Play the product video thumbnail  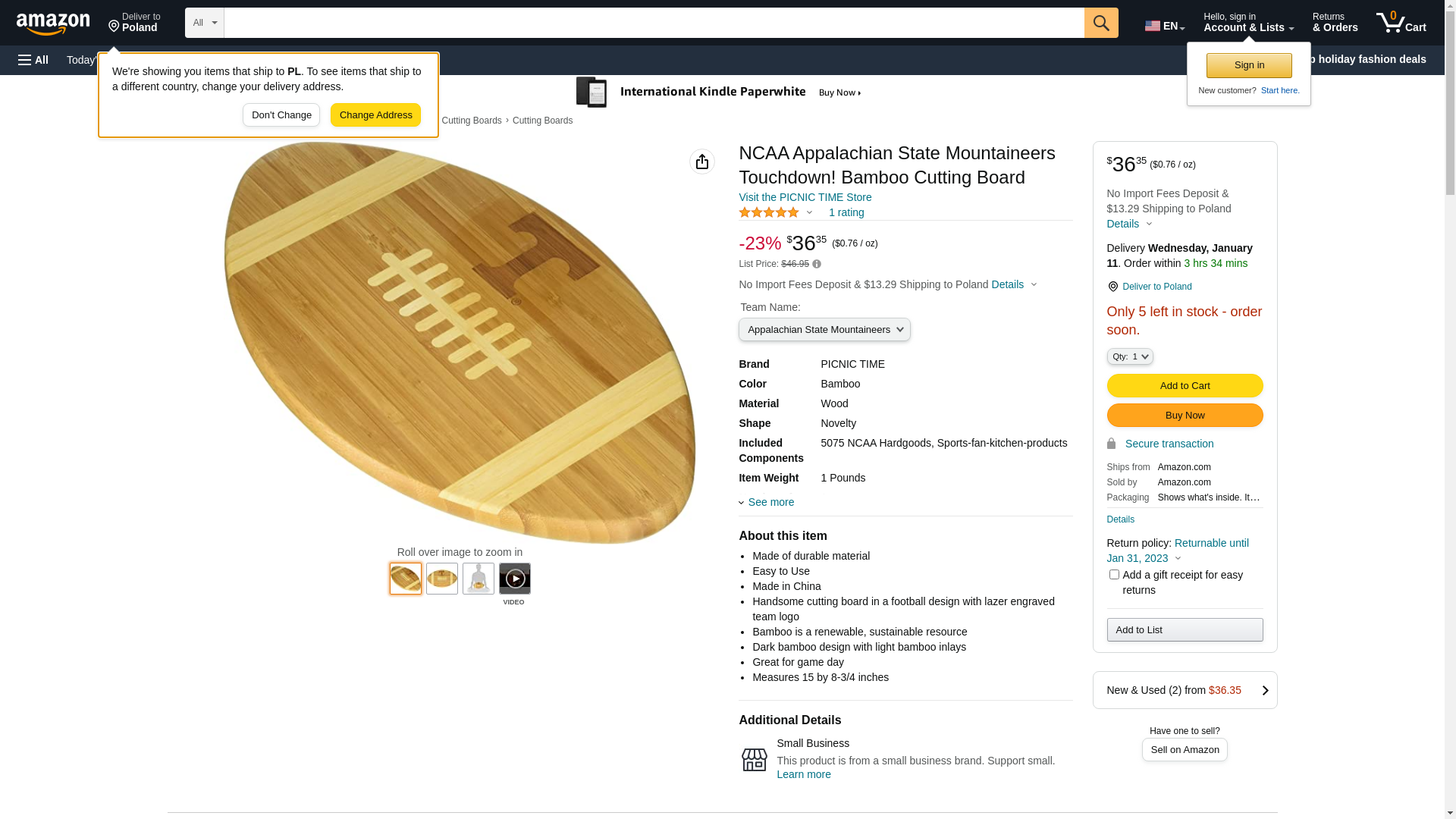(x=515, y=579)
